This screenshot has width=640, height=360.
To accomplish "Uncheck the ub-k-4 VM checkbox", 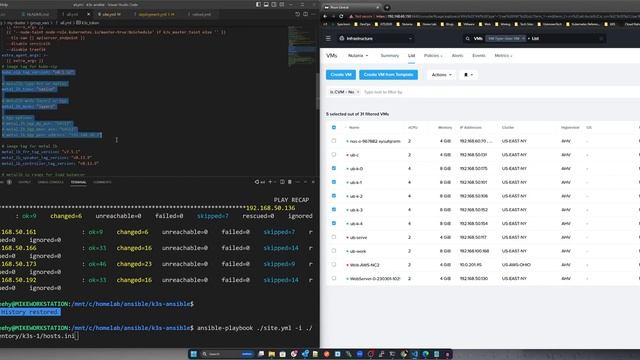I will pos(334,223).
